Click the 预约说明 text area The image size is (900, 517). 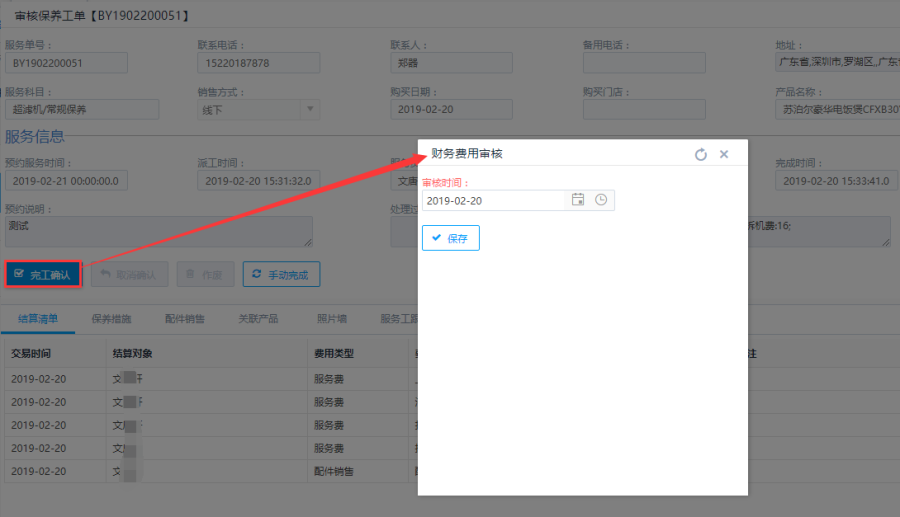(158, 231)
